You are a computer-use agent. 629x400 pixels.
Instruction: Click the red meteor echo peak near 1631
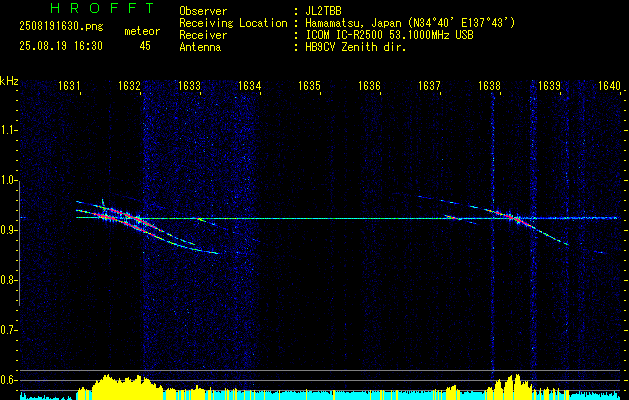pyautogui.click(x=105, y=216)
